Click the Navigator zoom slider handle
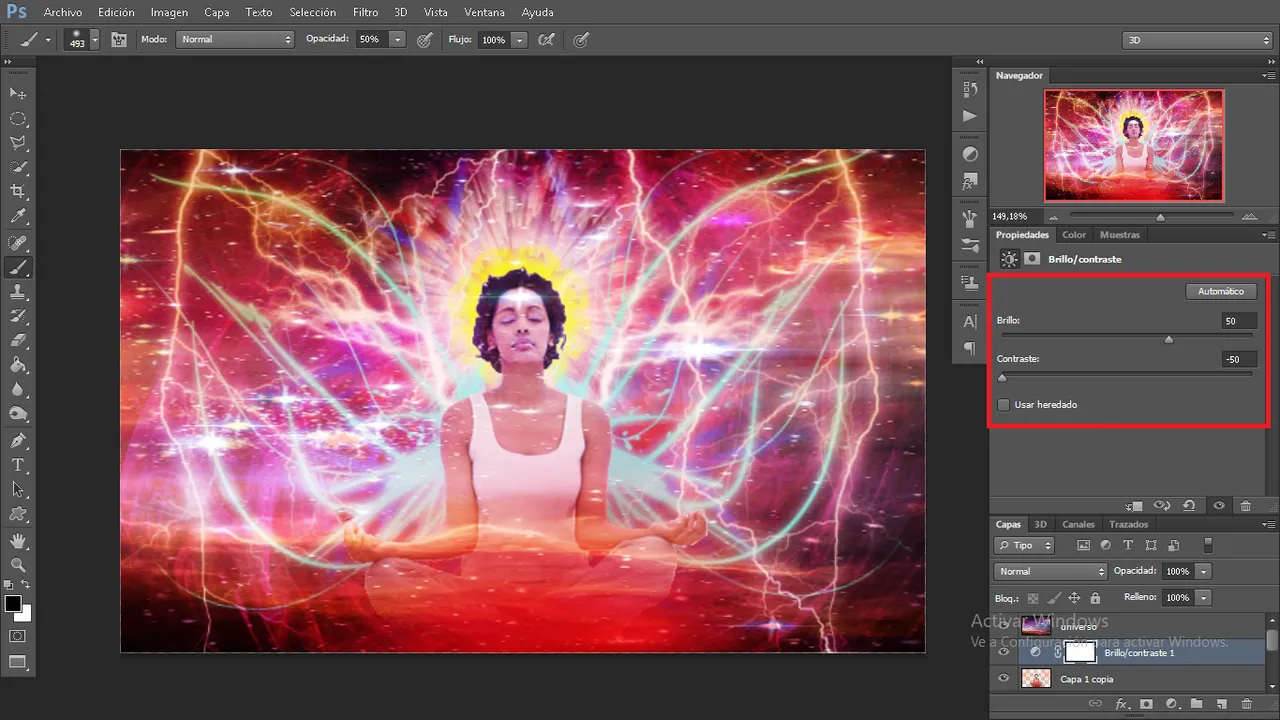This screenshot has width=1280, height=720. point(1160,217)
